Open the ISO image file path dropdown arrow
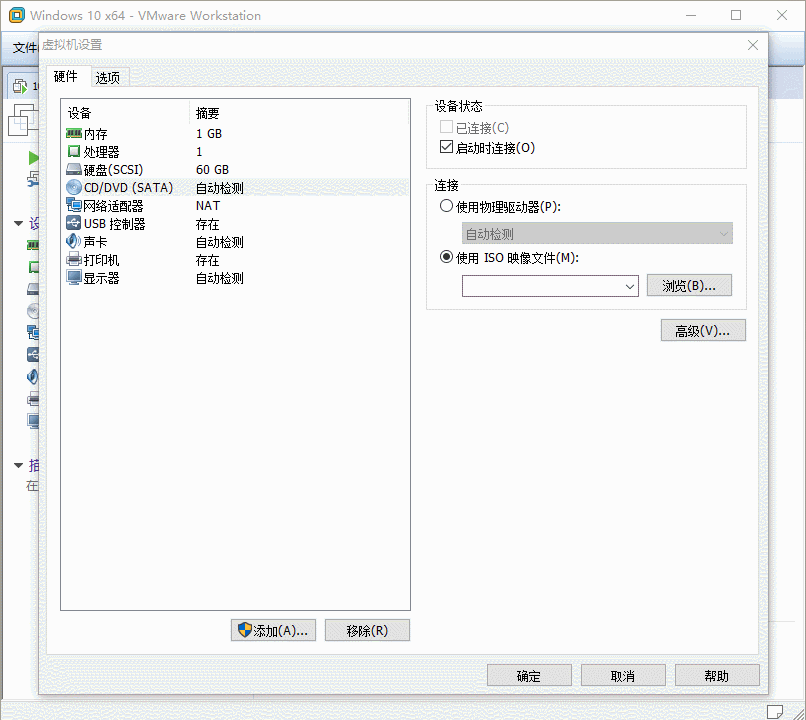 click(630, 286)
